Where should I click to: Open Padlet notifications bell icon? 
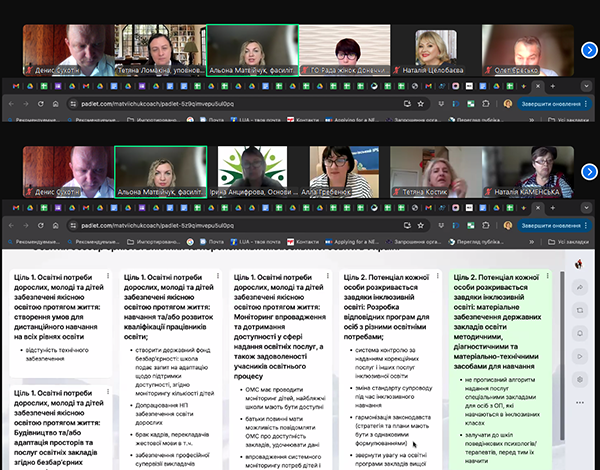[580, 333]
